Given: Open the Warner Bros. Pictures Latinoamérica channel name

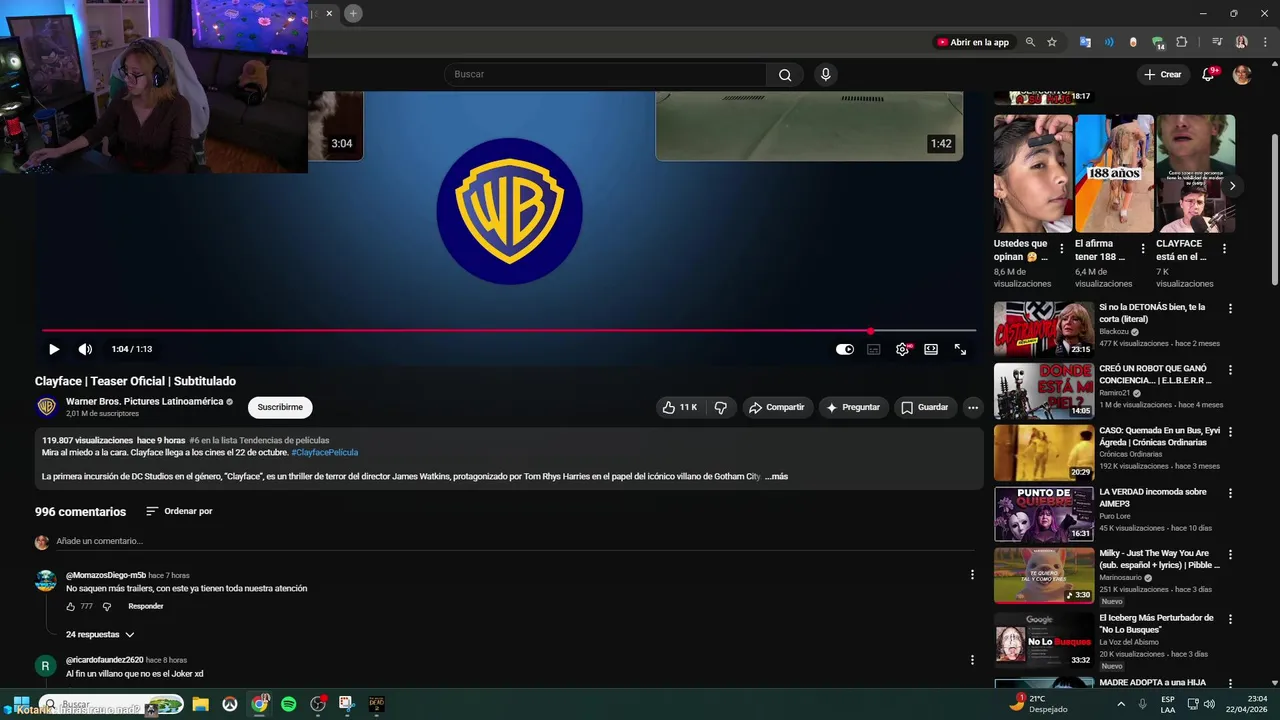Looking at the screenshot, I should tap(145, 401).
